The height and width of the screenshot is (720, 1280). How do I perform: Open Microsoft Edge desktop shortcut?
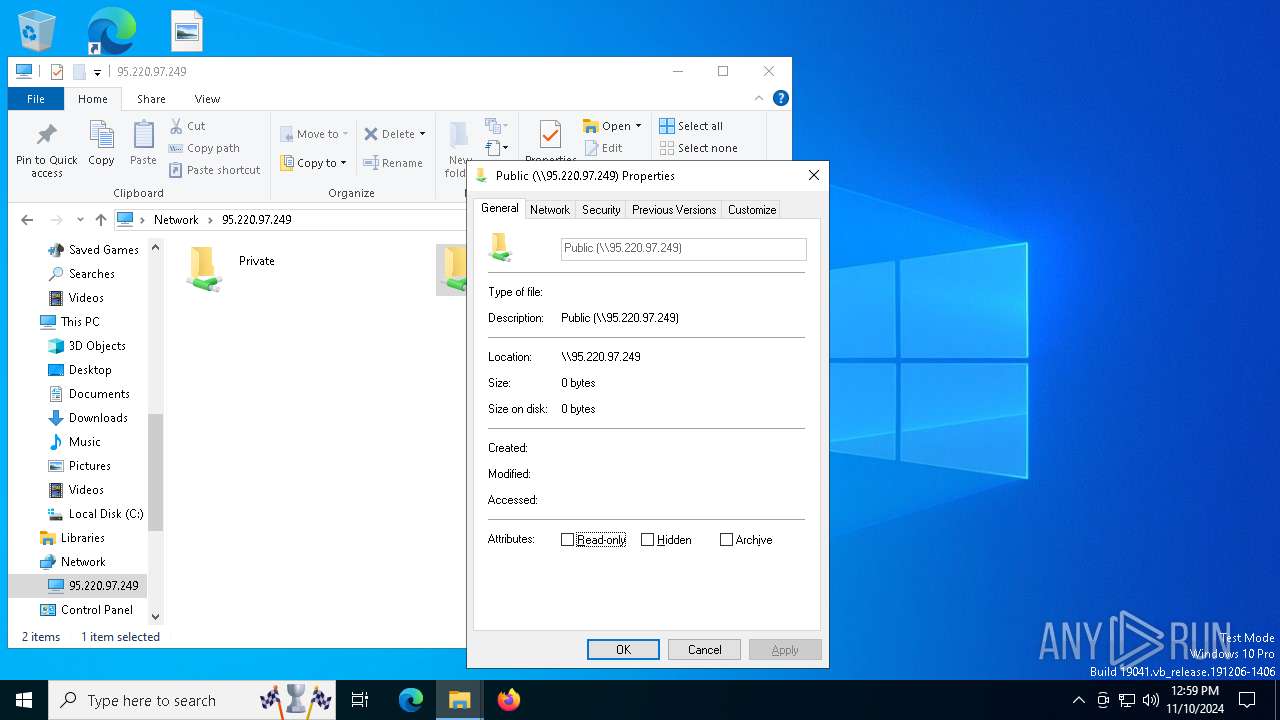click(111, 31)
